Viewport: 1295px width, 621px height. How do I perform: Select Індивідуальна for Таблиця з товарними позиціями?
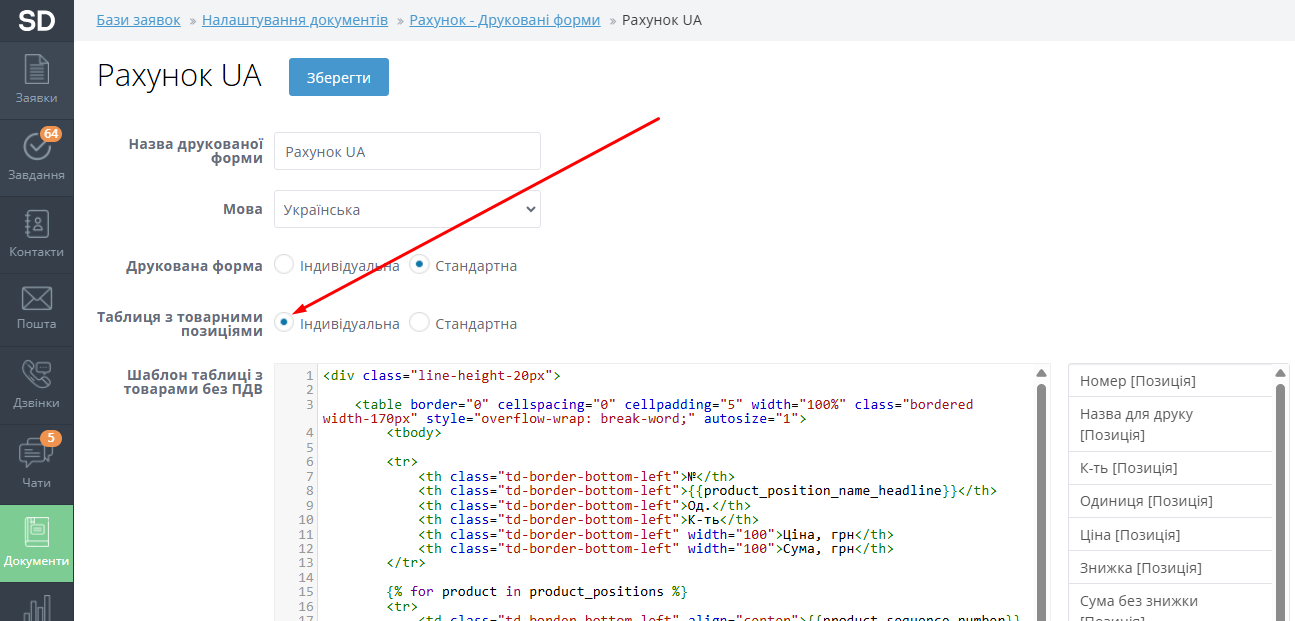pos(285,323)
